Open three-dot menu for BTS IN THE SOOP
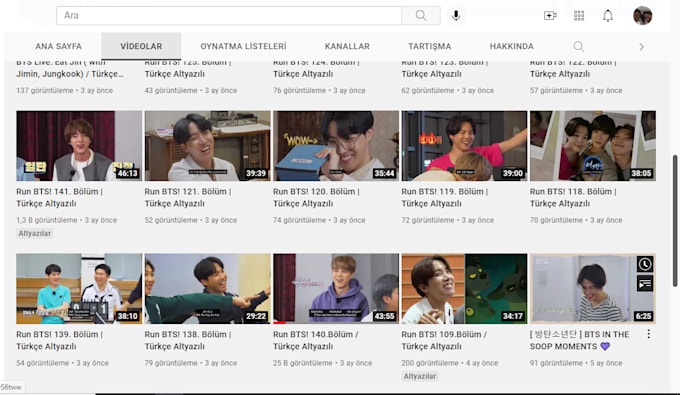680x395 pixels. [648, 334]
